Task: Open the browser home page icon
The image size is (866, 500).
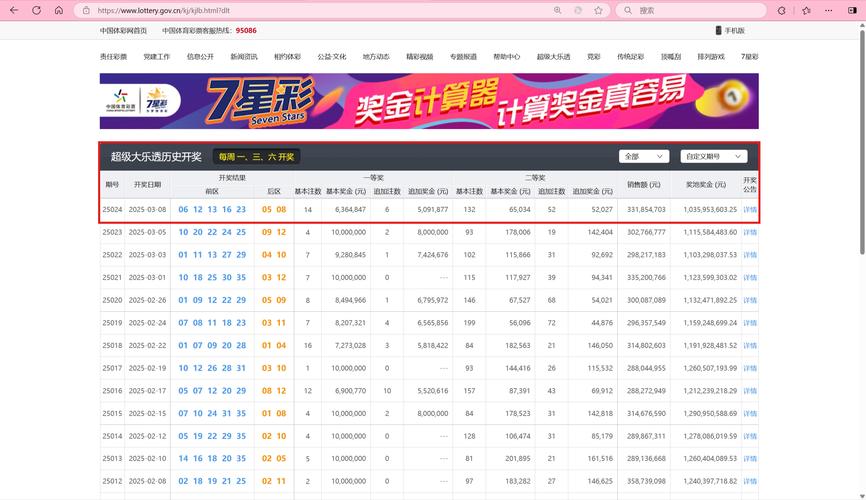Action: coord(59,10)
